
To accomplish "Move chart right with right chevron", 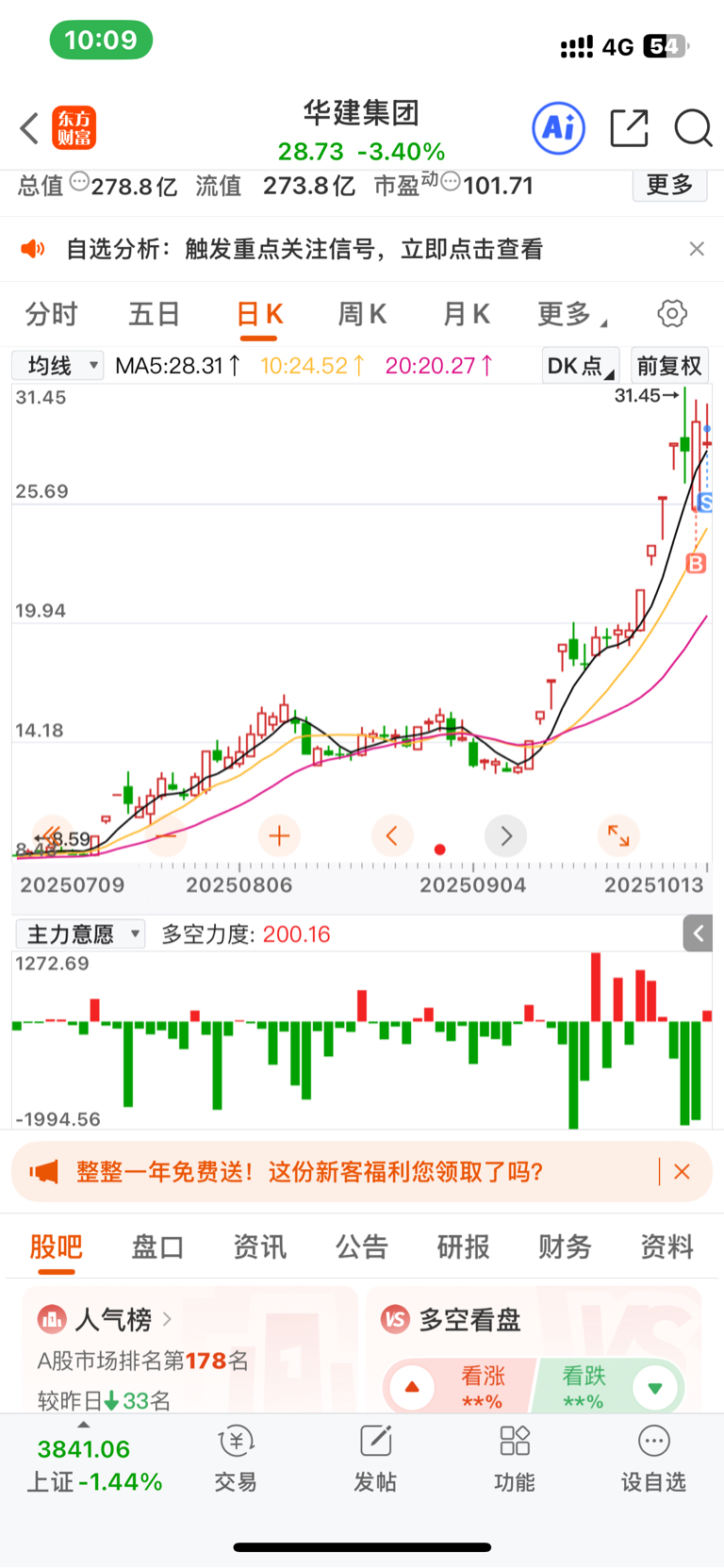I will (506, 835).
